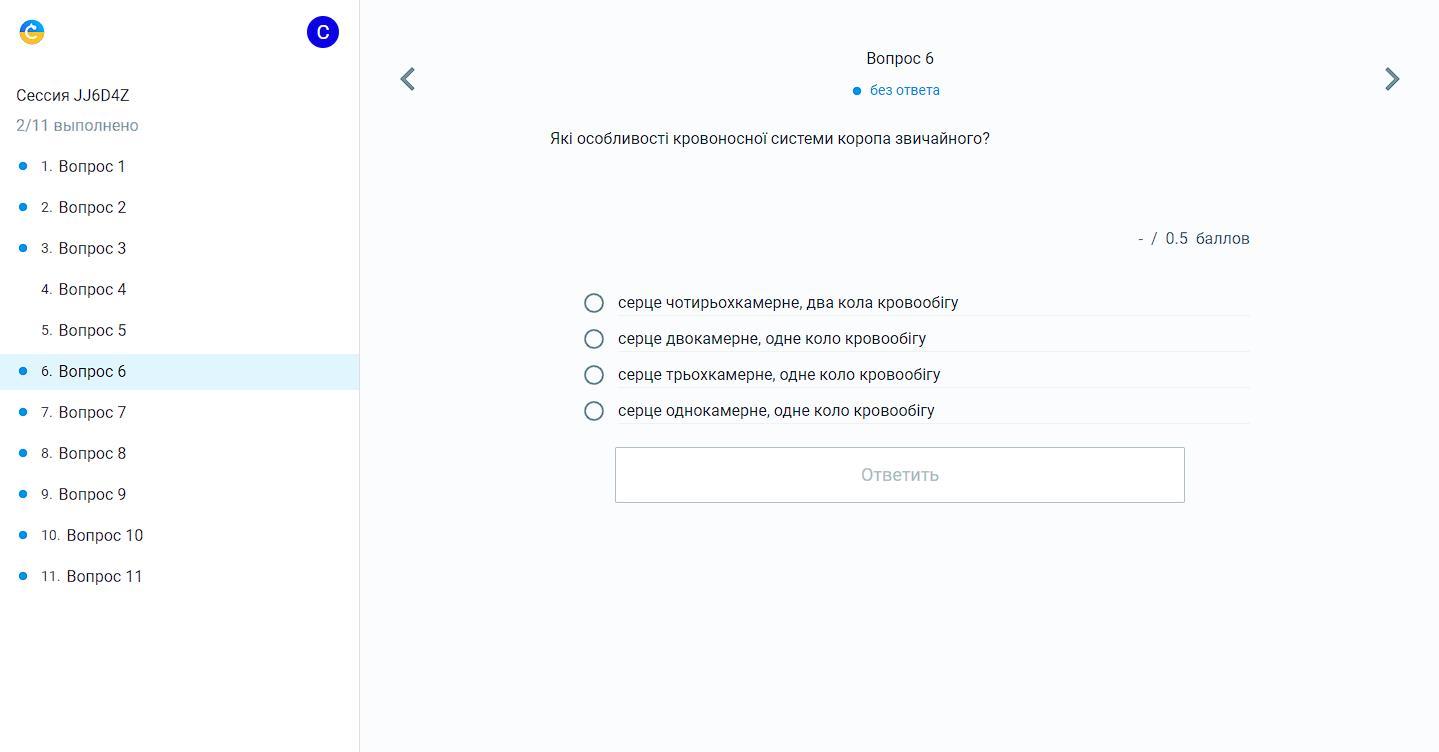Open Вопрос 1 in the sidebar
The width and height of the screenshot is (1439, 752).
pyautogui.click(x=92, y=167)
